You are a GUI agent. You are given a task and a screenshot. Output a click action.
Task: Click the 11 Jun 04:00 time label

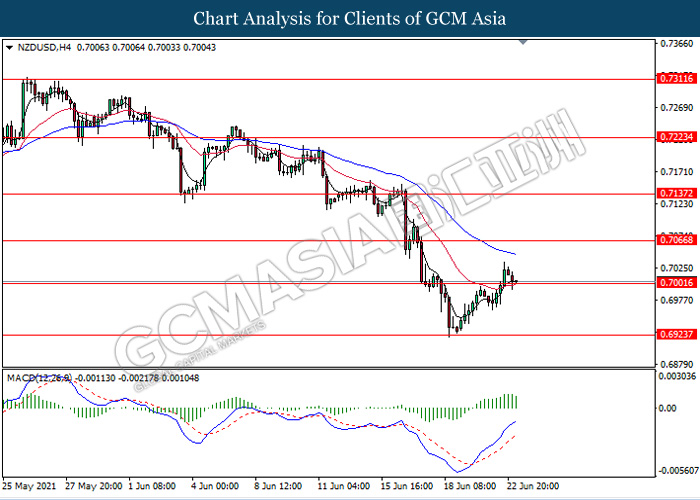pyautogui.click(x=343, y=486)
